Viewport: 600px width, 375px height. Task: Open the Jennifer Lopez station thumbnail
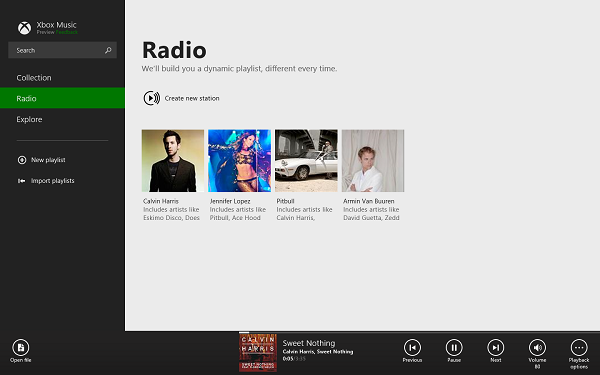pos(240,161)
